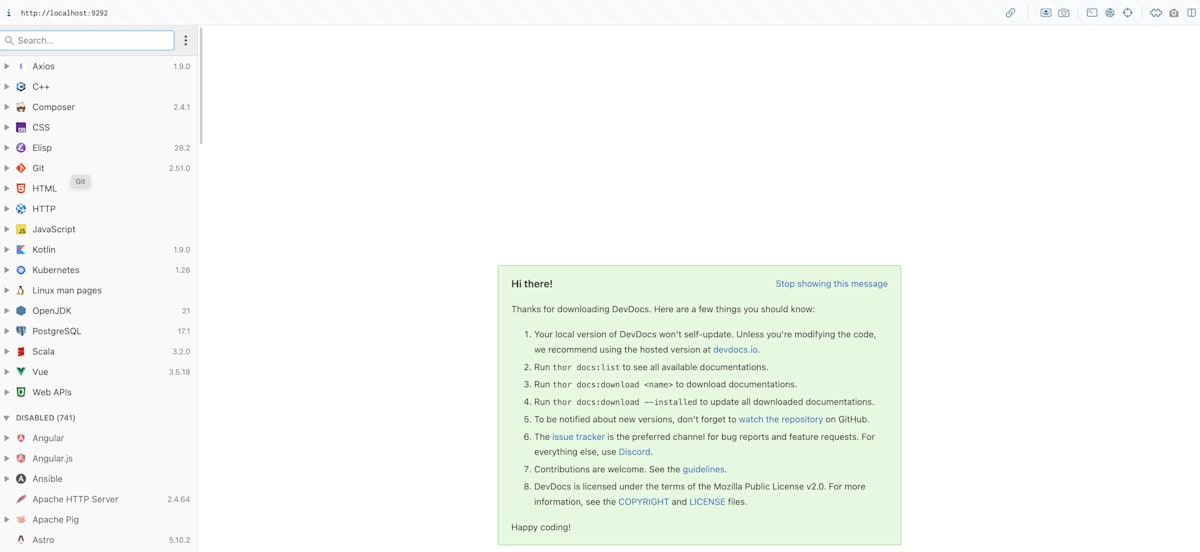Click the HTTP logo icon

click(21, 209)
